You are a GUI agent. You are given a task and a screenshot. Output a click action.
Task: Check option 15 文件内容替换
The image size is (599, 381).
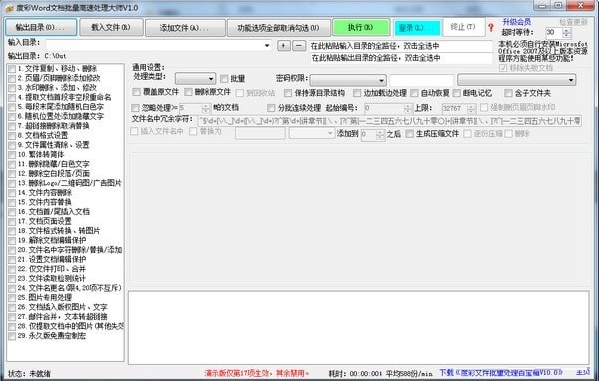(12, 203)
